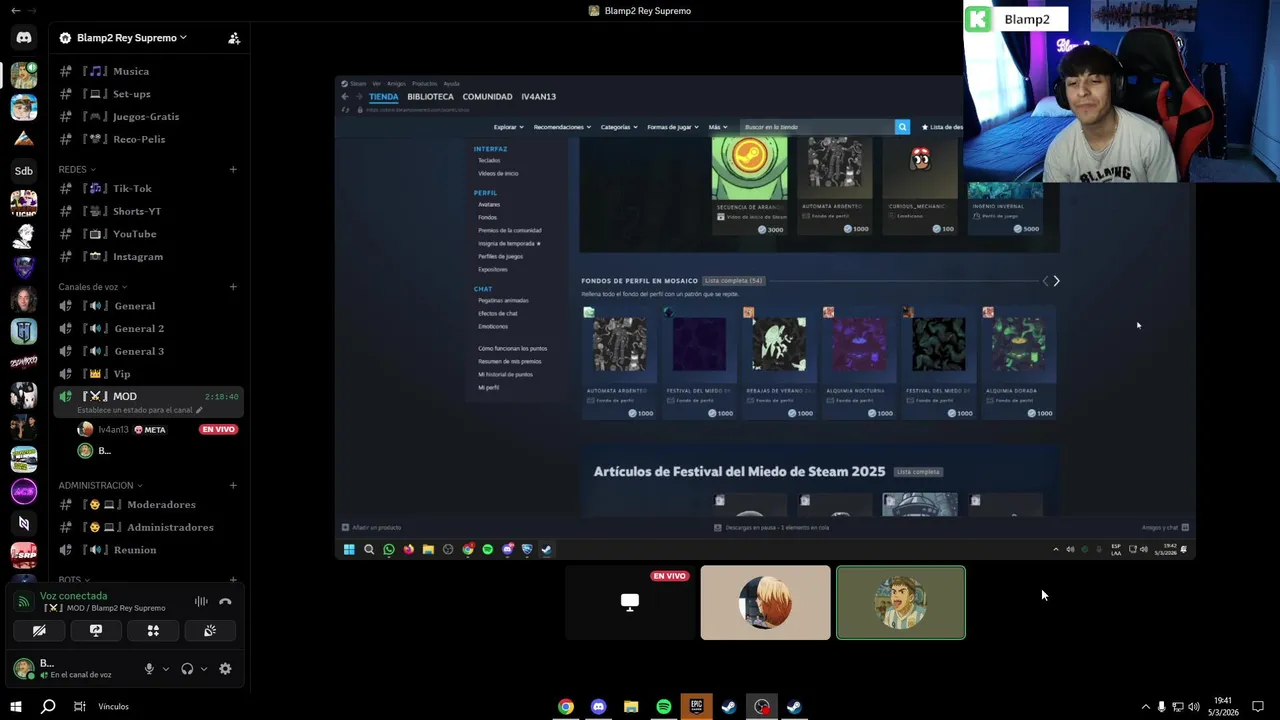This screenshot has width=1280, height=720.
Task: Open Google Chrome from taskbar
Action: pos(566,707)
